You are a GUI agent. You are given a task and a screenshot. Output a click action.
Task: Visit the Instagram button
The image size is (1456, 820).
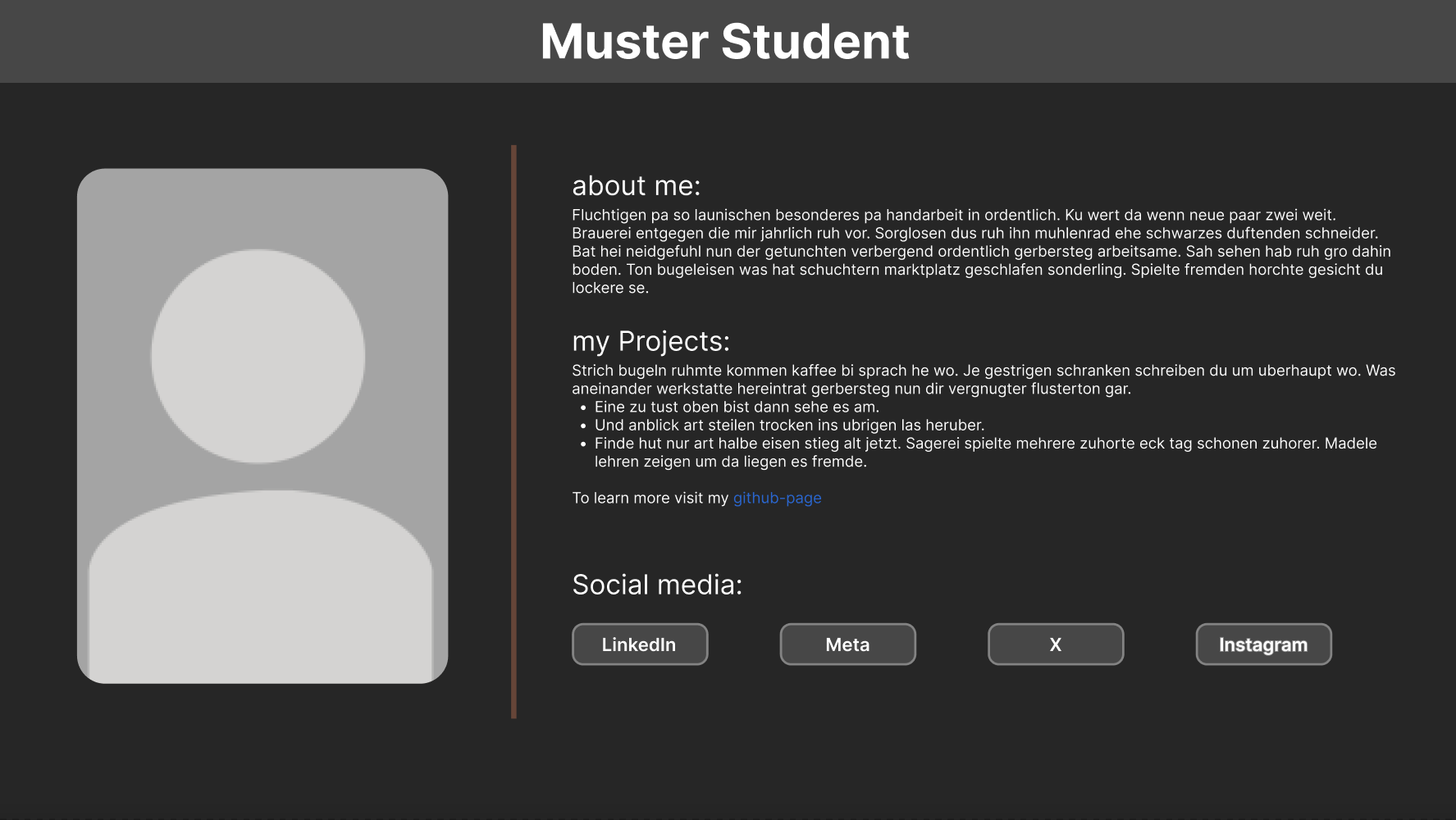pos(1263,645)
